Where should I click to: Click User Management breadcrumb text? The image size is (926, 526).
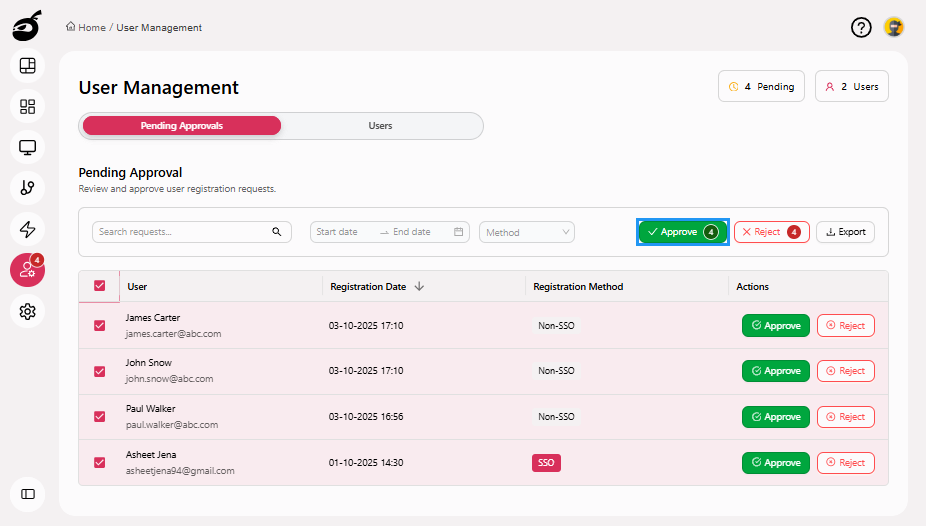point(159,27)
